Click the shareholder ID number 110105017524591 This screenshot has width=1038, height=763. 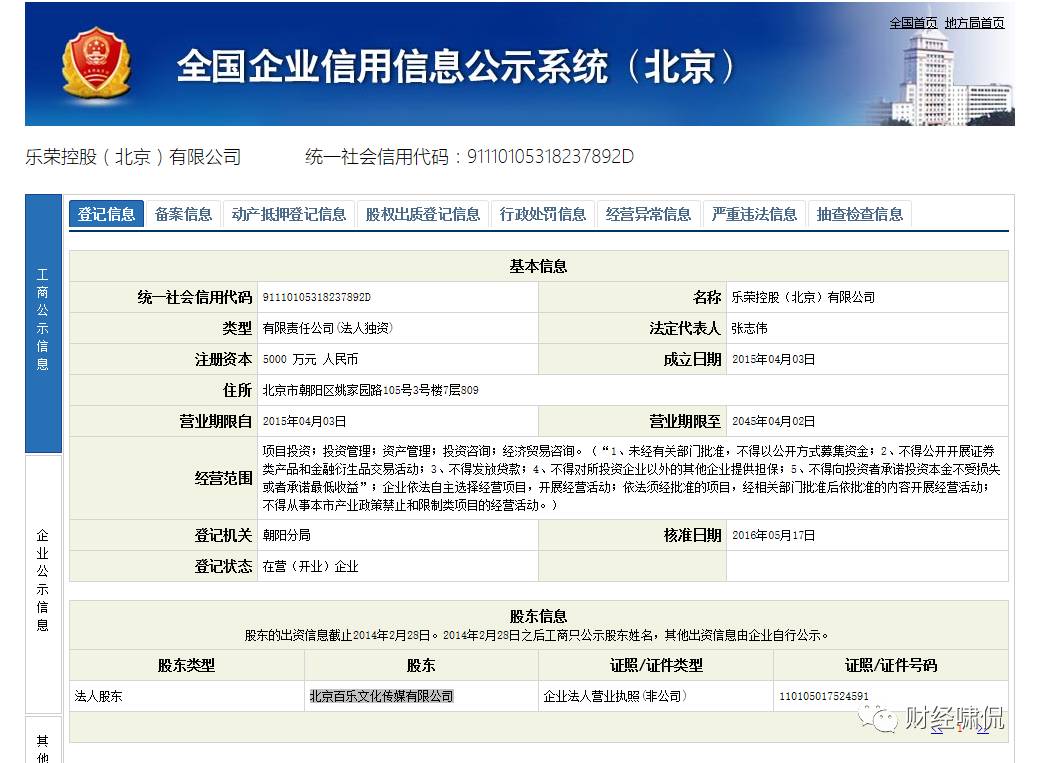coord(823,696)
